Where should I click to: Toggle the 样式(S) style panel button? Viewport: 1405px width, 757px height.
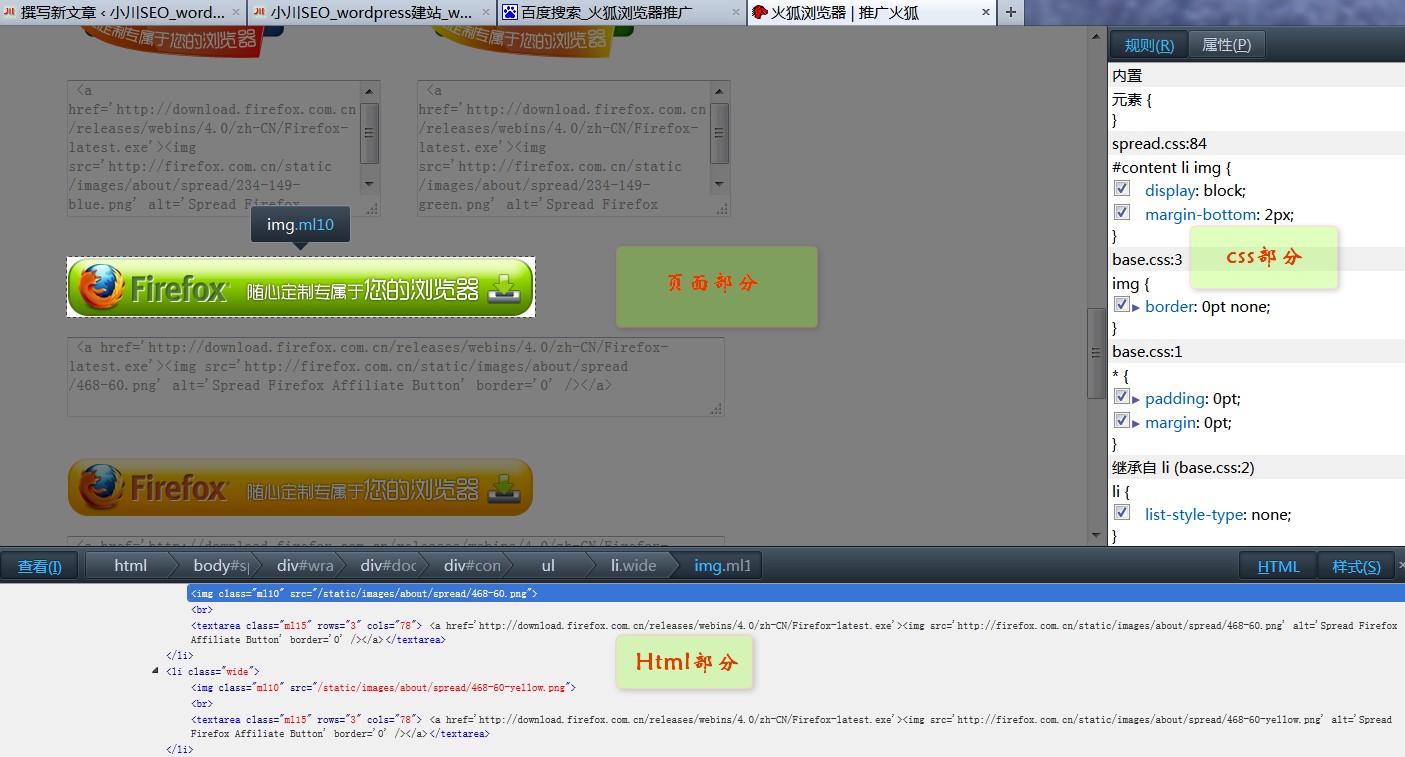1356,567
